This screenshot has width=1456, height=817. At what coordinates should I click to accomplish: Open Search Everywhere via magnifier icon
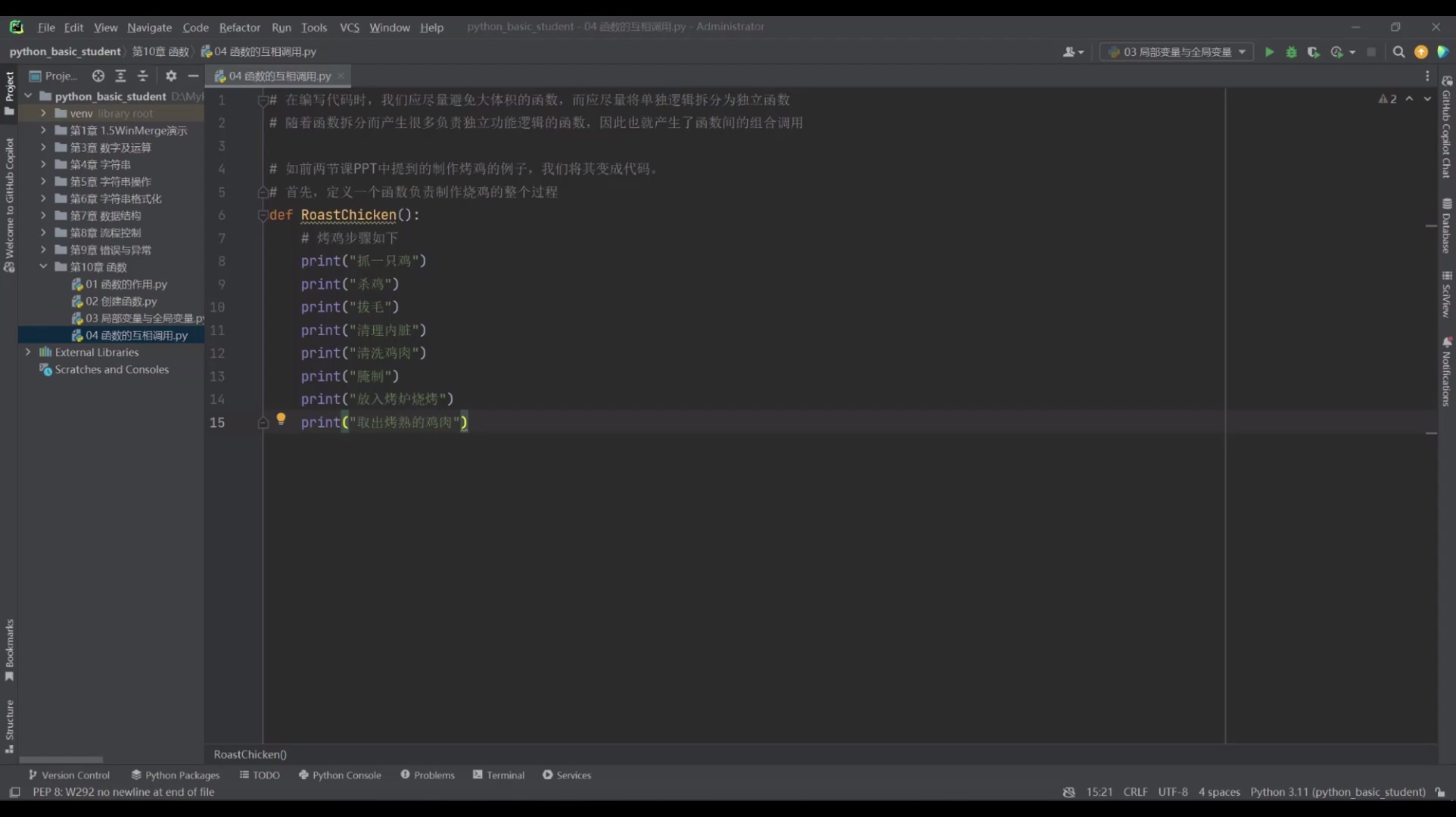click(1398, 52)
